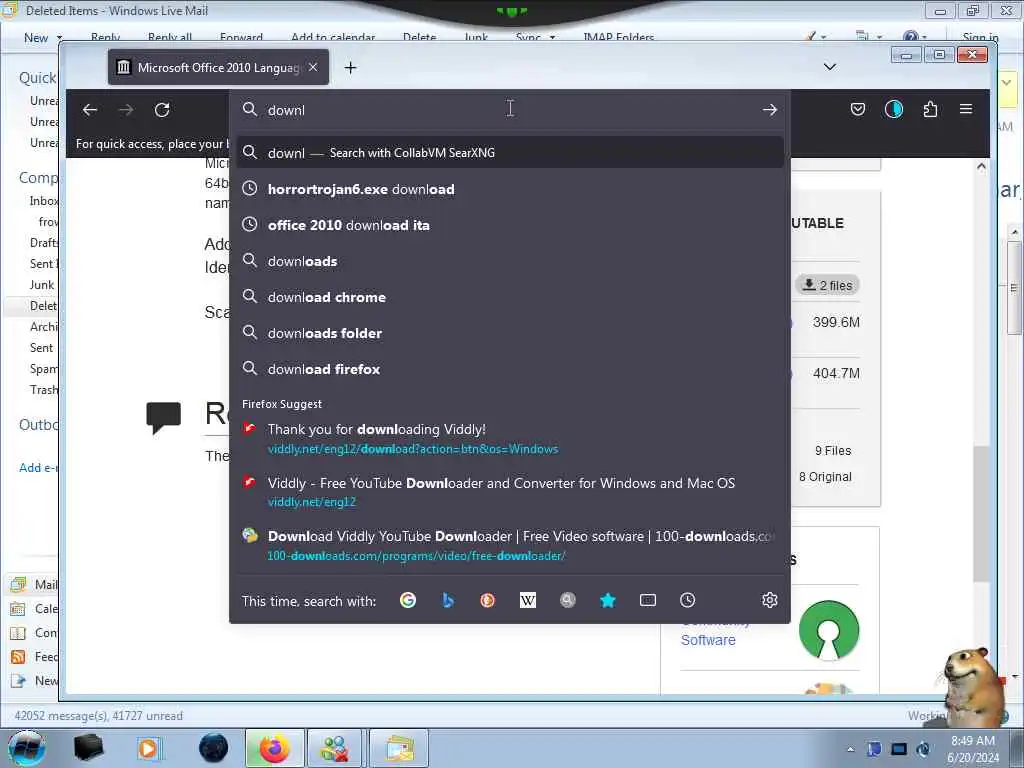1024x768 pixels.
Task: Switch to Mail view in Live Mail
Action: point(34,584)
